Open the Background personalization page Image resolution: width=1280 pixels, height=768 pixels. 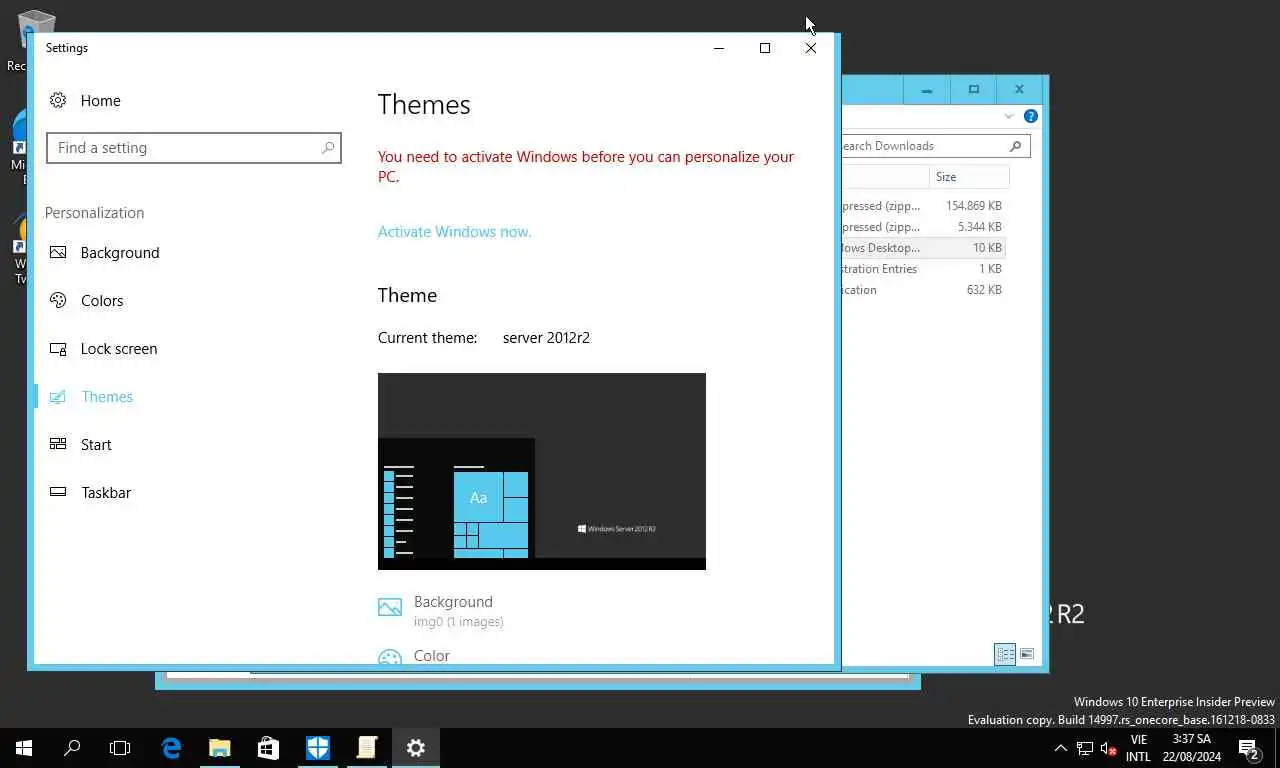pyautogui.click(x=104, y=253)
